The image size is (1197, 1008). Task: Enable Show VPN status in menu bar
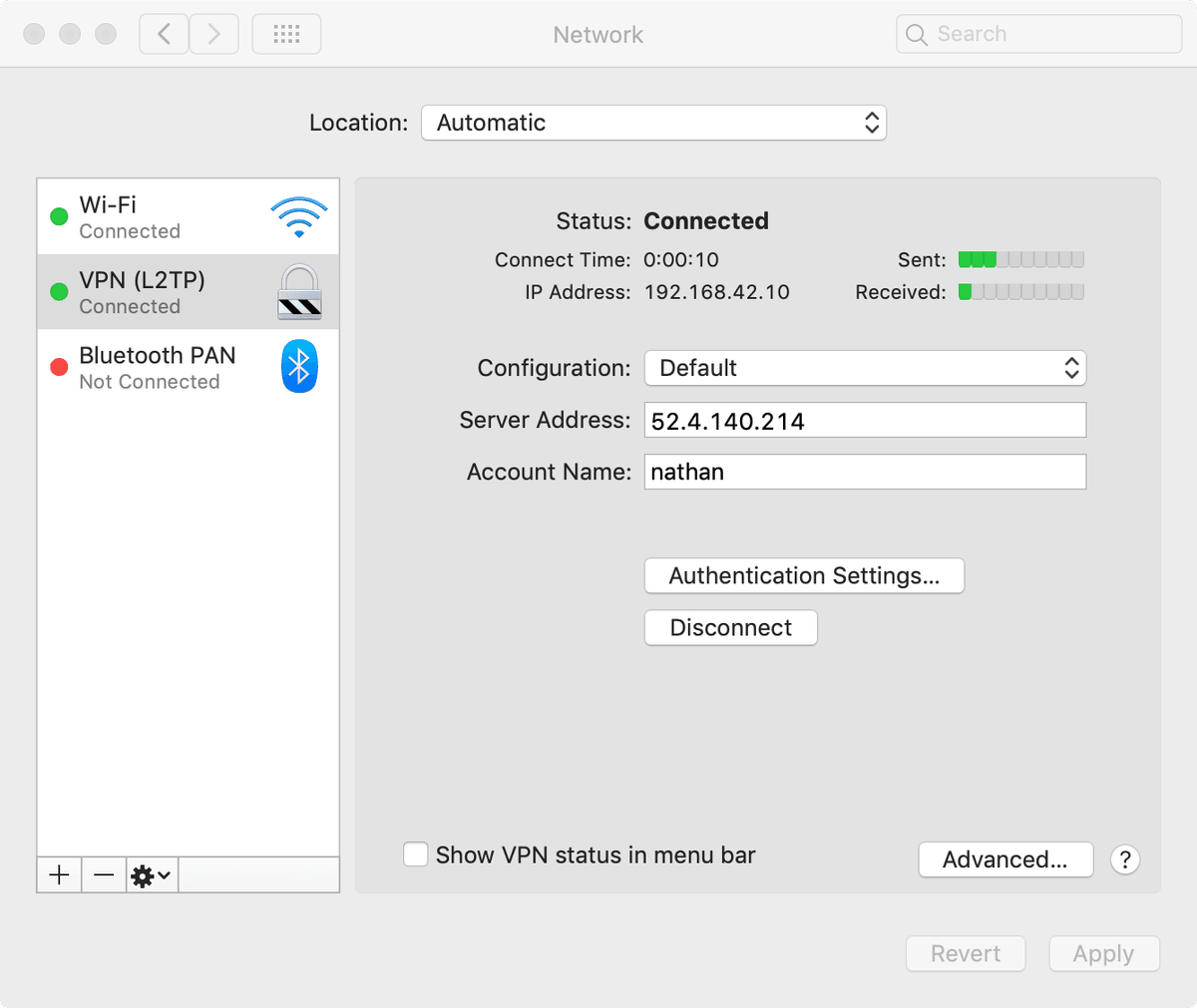click(415, 854)
